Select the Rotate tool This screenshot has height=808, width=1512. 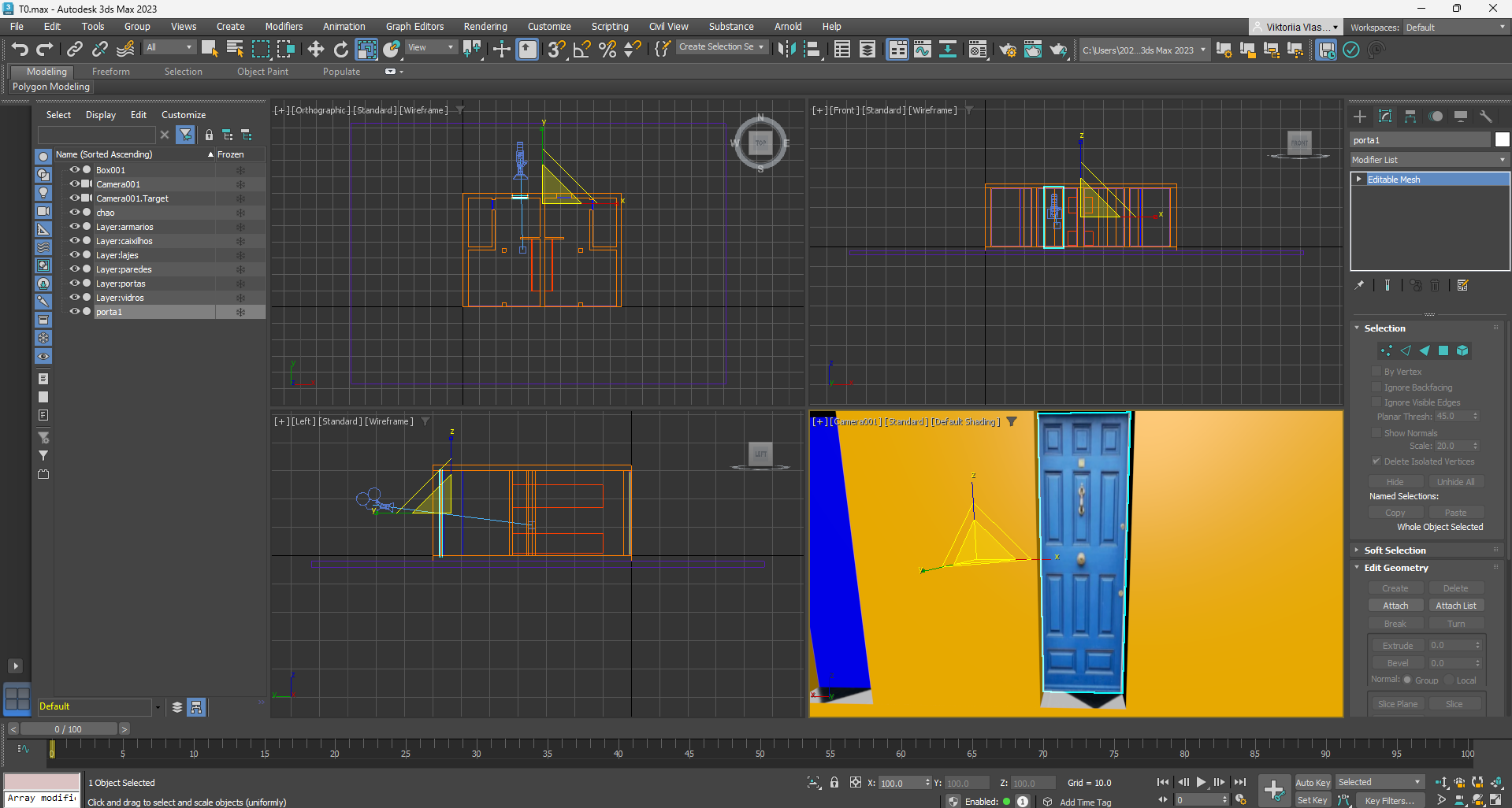[340, 50]
